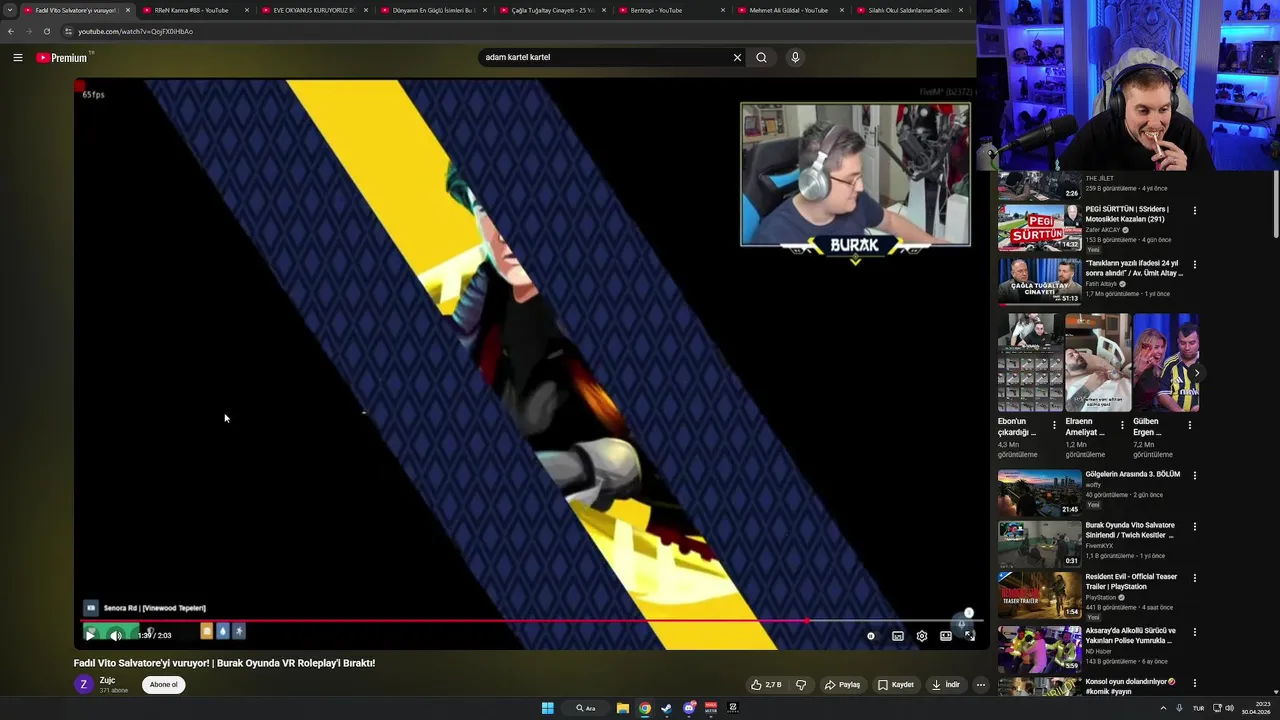
Task: Turn on subtitles in the player
Action: pos(898,636)
